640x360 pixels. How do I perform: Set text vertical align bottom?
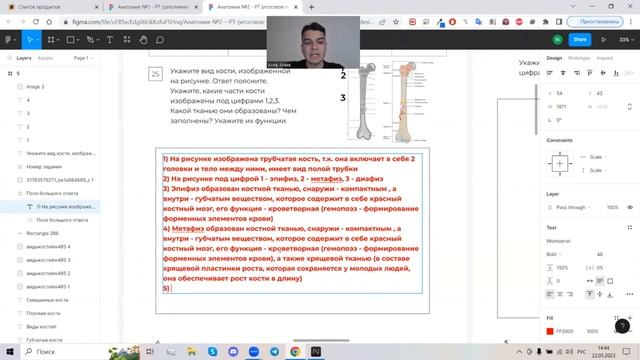tap(610, 294)
